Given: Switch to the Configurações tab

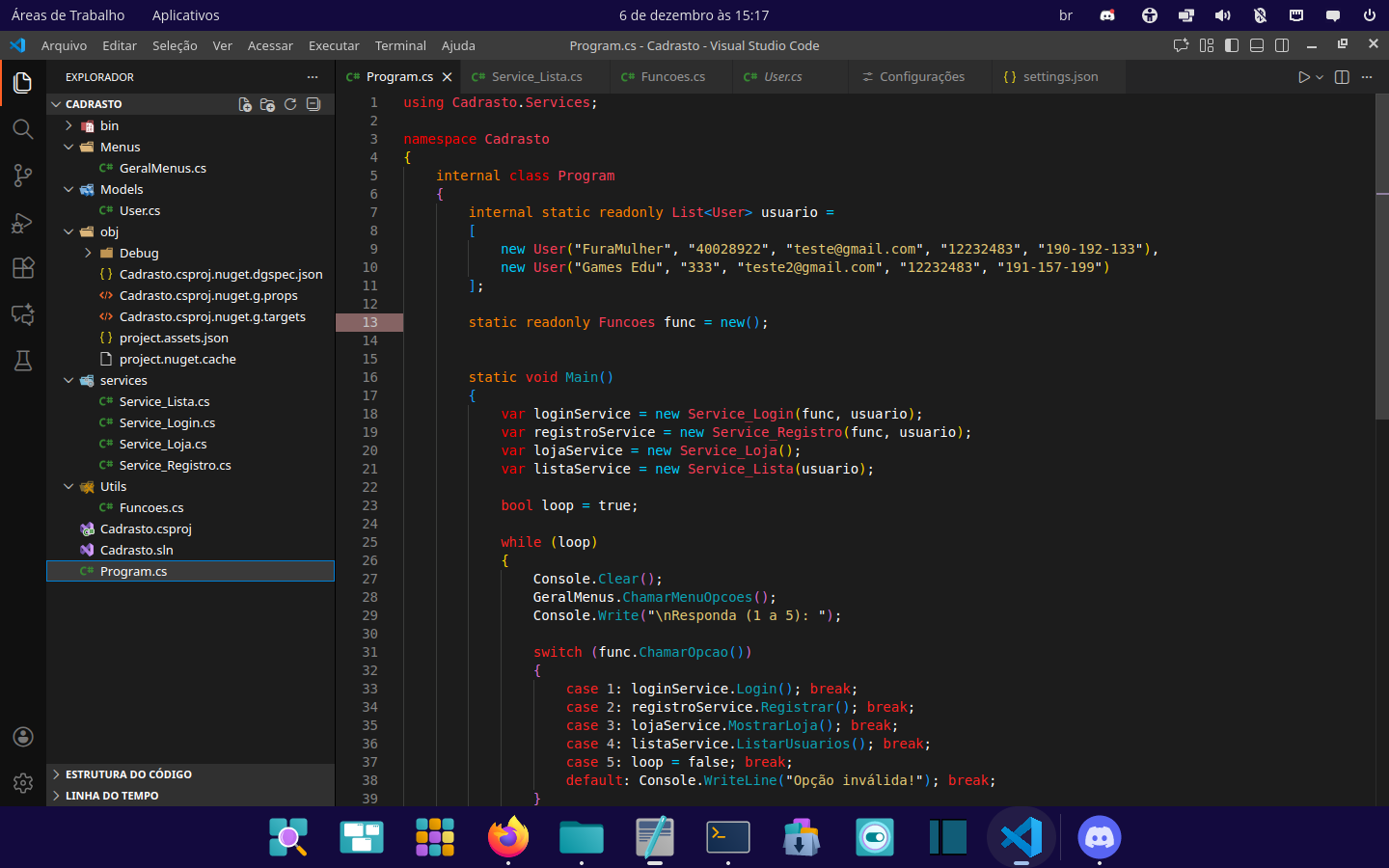Looking at the screenshot, I should tap(920, 77).
